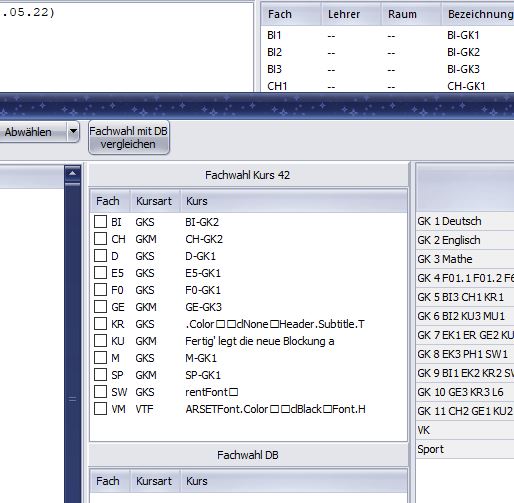The height and width of the screenshot is (503, 514).
Task: Select GK 2 Englisch row
Action: [465, 240]
